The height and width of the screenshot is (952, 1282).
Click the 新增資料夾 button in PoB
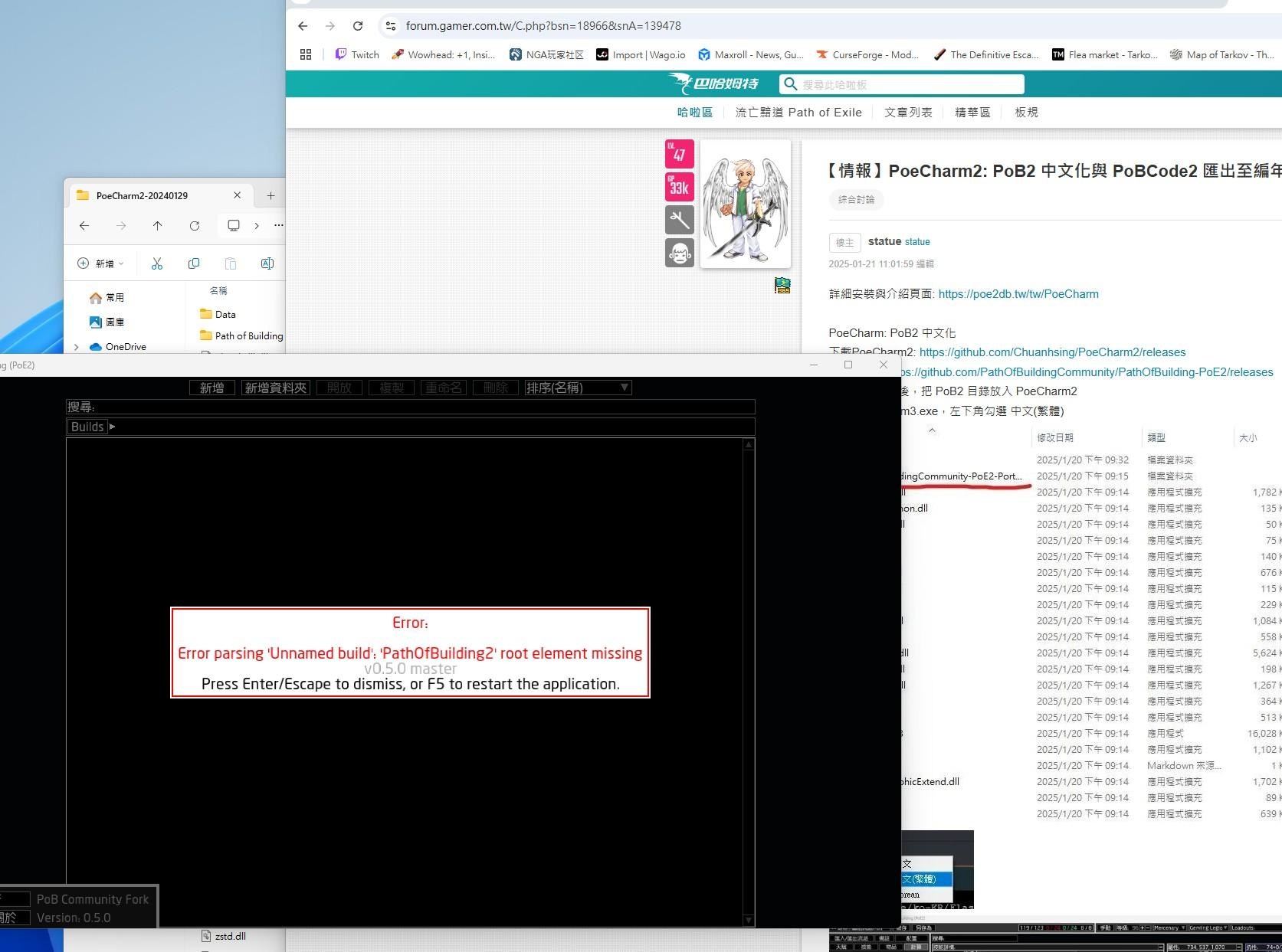pos(275,388)
